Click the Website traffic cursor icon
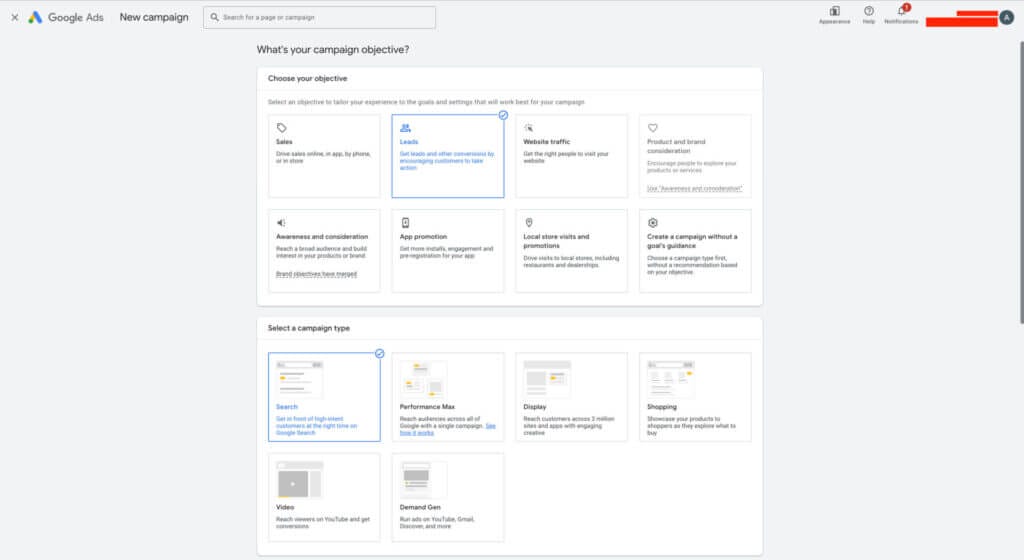Viewport: 1024px width, 560px height. (529, 128)
